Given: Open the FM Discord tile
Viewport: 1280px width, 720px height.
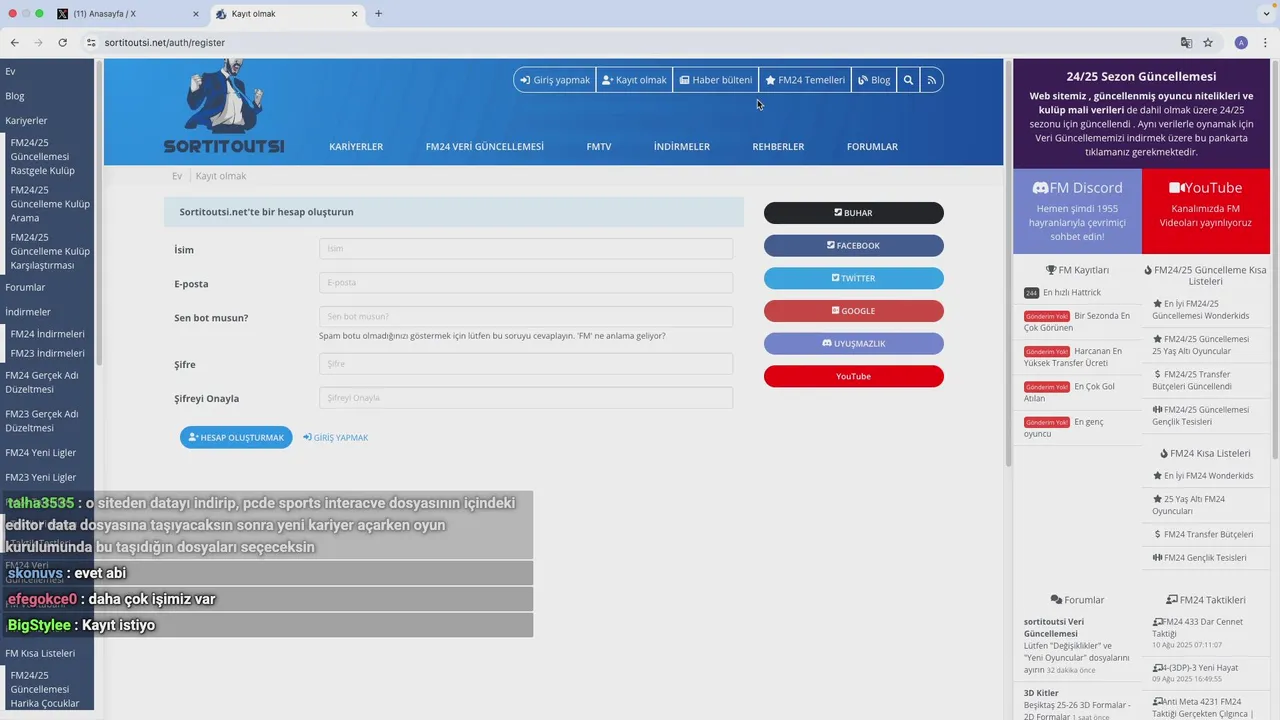Looking at the screenshot, I should pos(1077,211).
